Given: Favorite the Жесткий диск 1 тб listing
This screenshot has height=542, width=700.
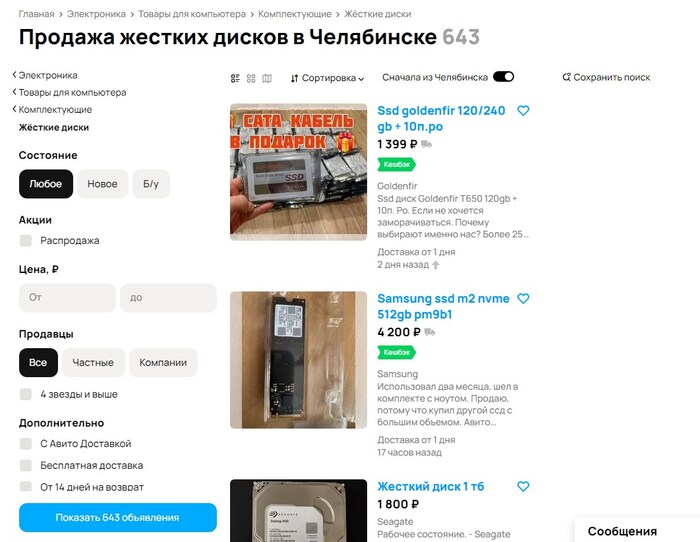Looking at the screenshot, I should 523,486.
